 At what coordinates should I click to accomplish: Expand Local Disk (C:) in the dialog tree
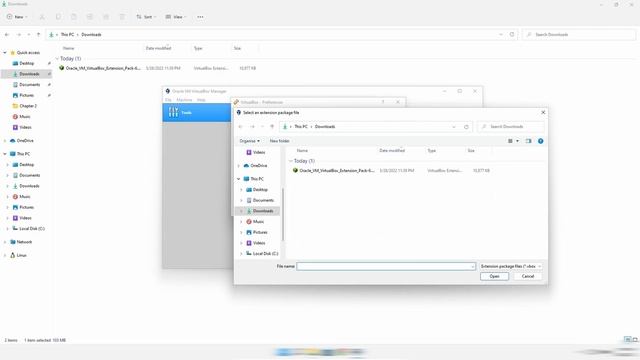(241, 253)
